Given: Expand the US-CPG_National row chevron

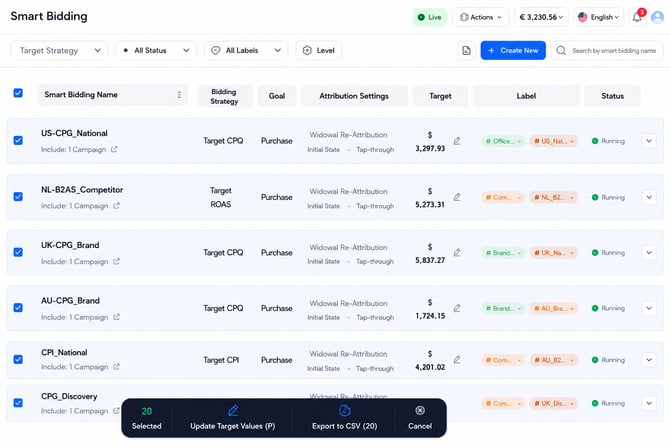Looking at the screenshot, I should click(x=649, y=141).
